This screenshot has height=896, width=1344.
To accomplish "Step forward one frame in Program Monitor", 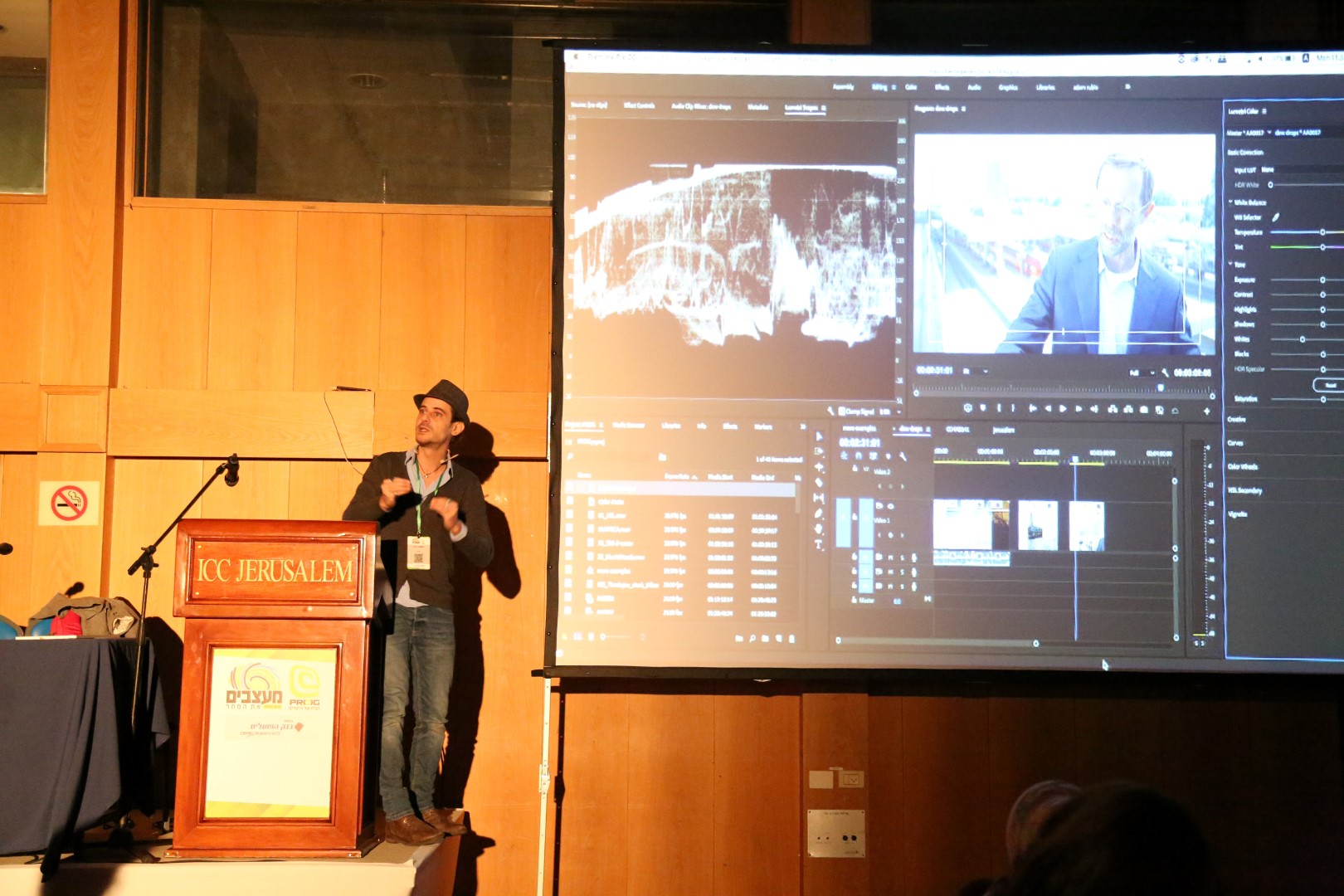I will (1079, 408).
